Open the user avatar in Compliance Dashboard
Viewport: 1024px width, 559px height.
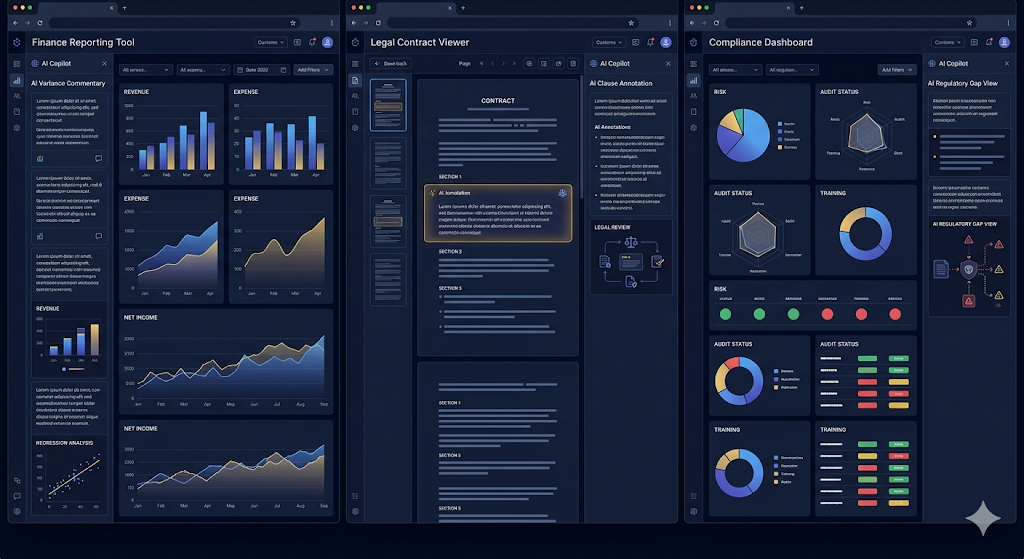pos(1004,42)
